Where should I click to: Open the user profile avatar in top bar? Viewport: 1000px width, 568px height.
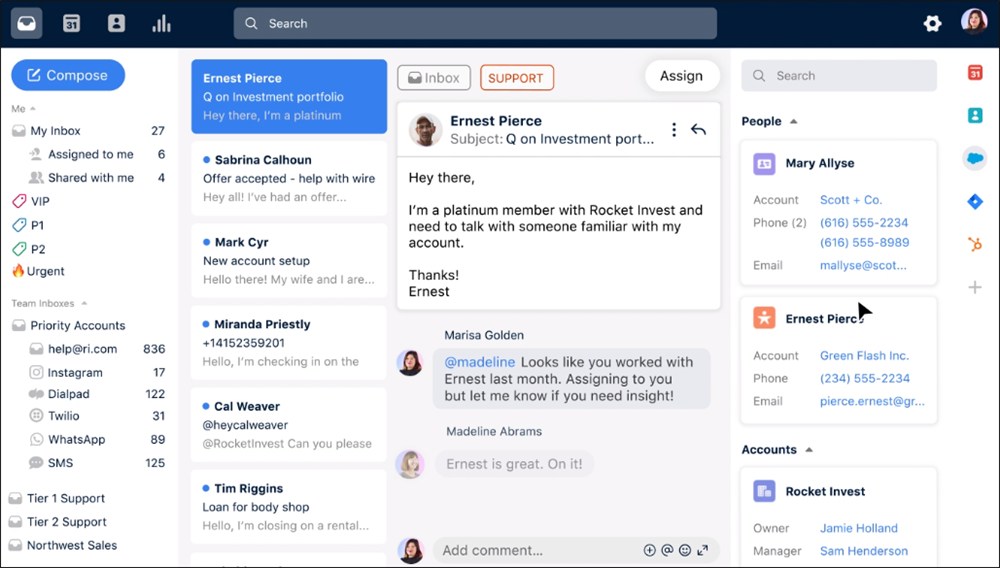974,22
